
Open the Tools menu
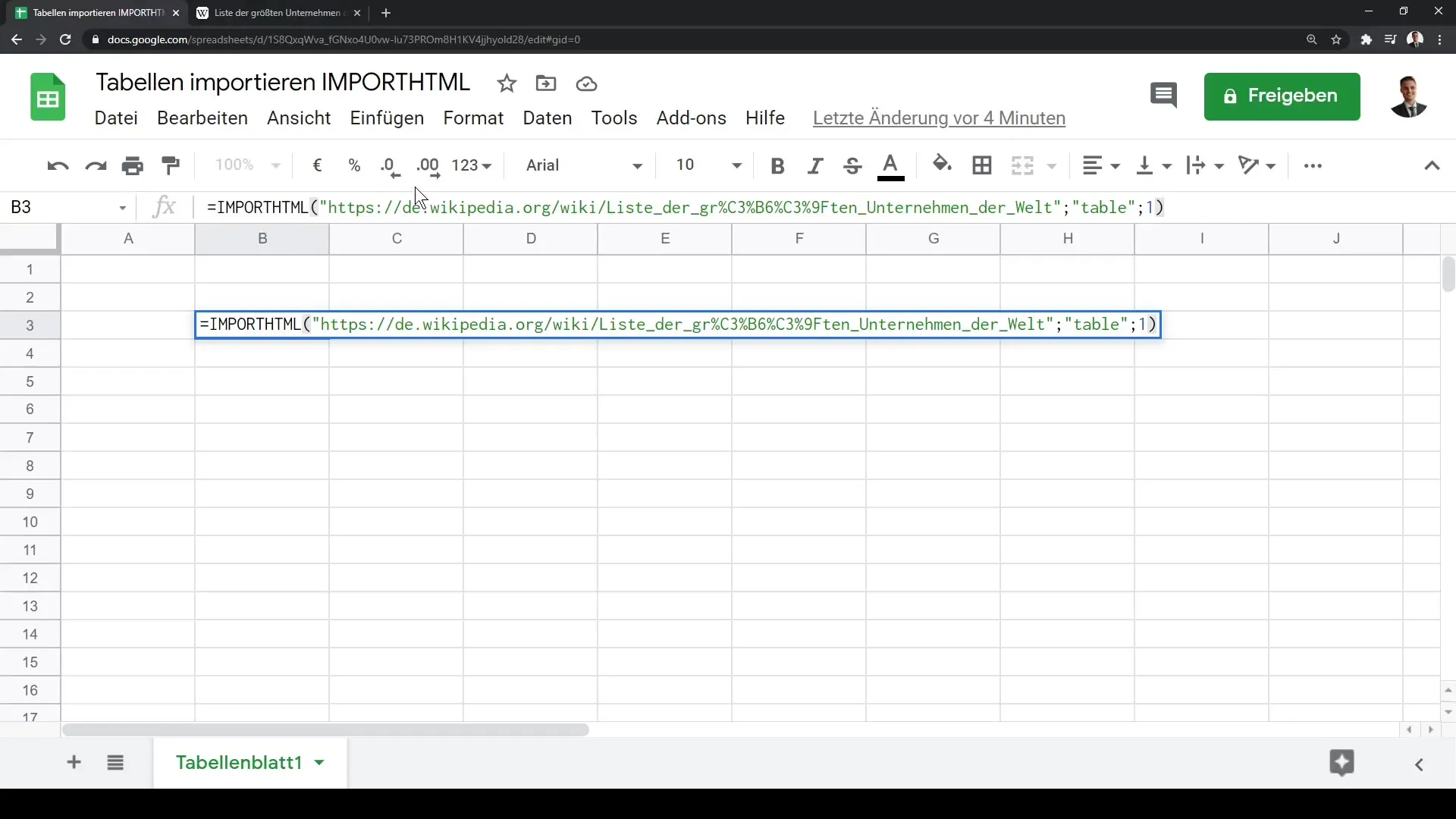[x=614, y=118]
